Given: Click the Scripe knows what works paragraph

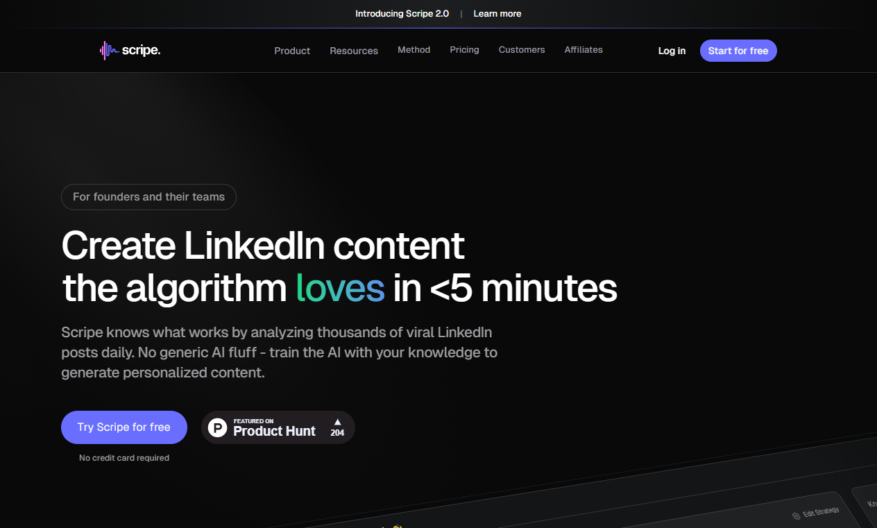Looking at the screenshot, I should (279, 352).
